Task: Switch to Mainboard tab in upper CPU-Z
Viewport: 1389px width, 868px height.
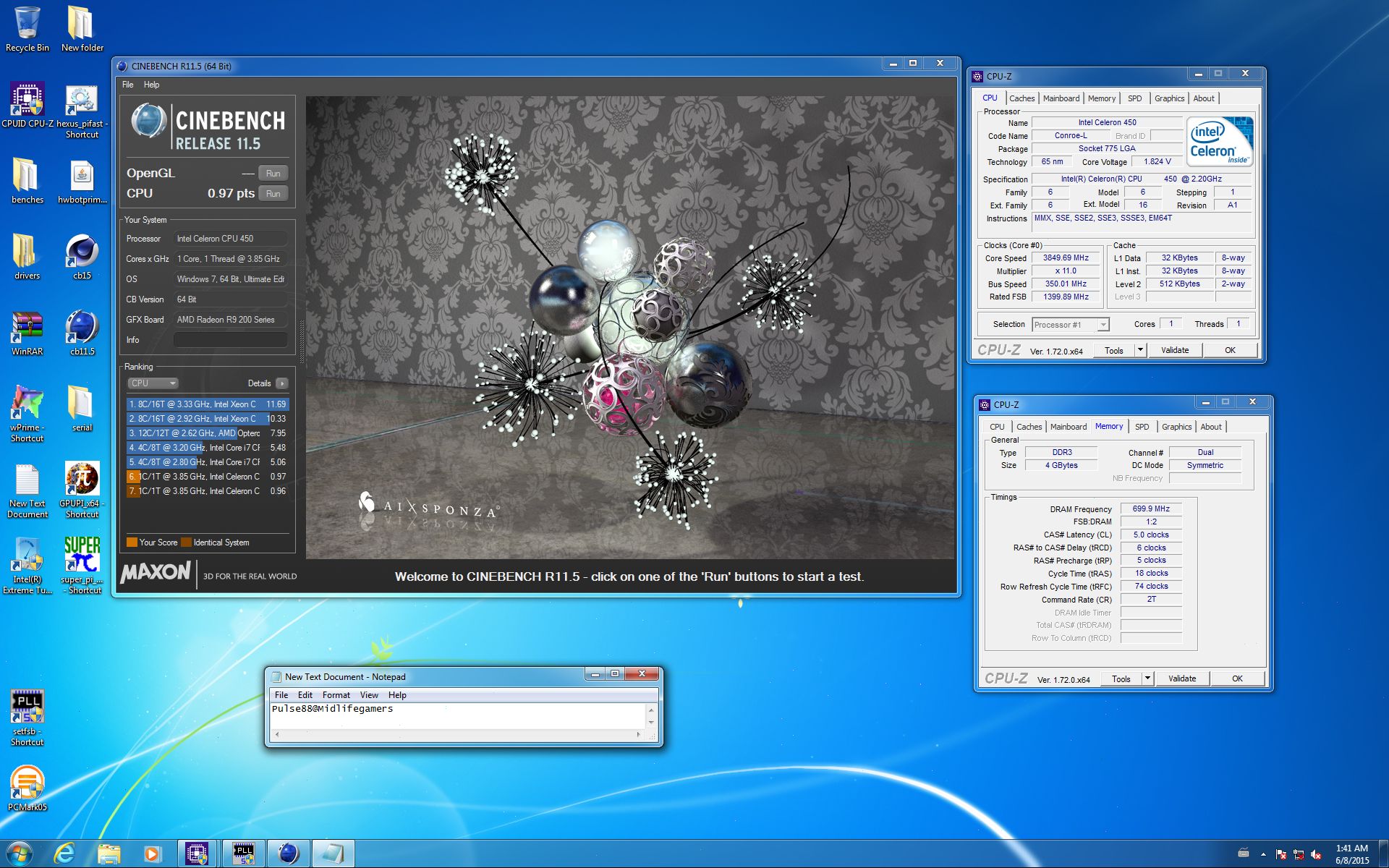Action: [1061, 98]
